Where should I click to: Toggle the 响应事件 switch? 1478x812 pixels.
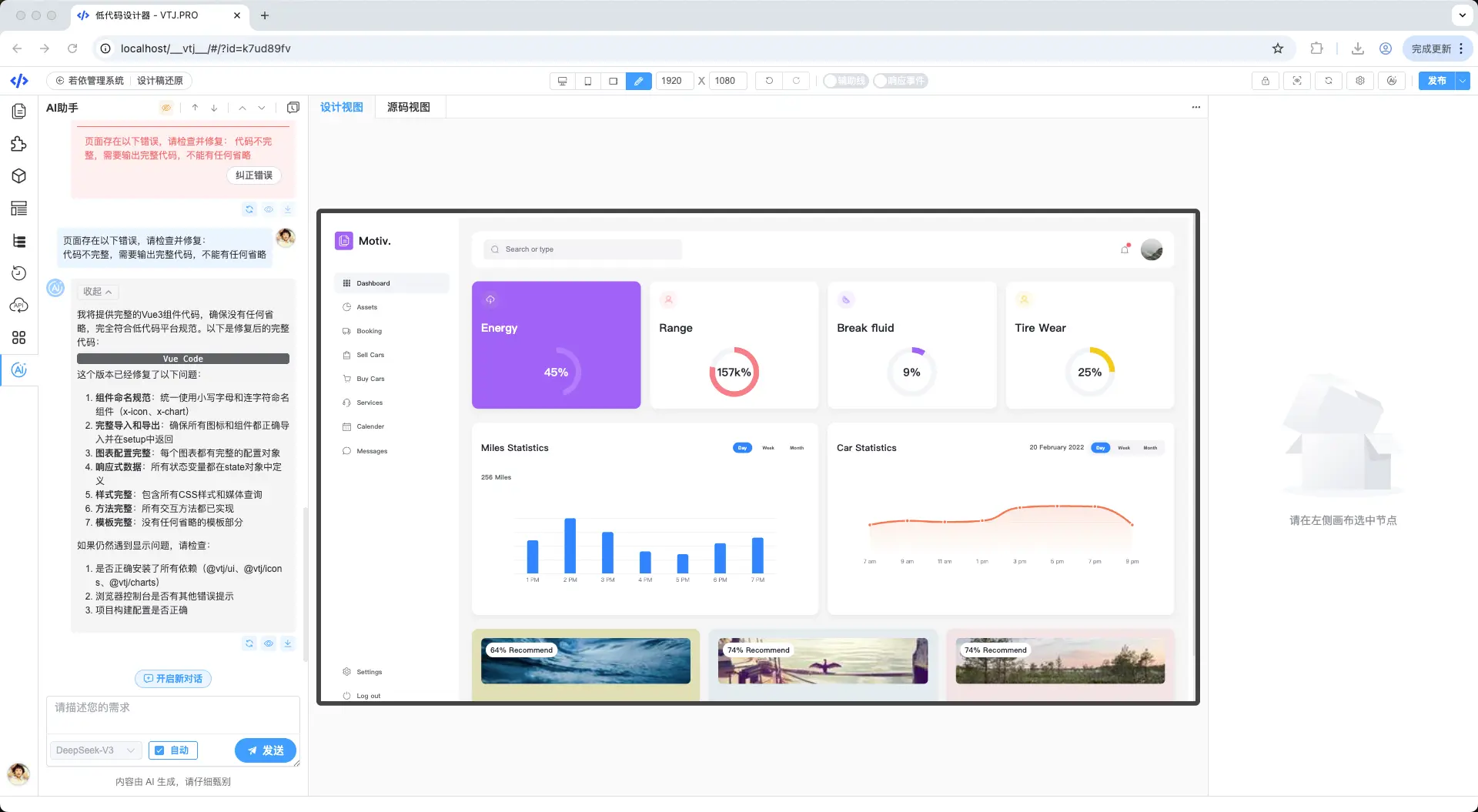(901, 81)
